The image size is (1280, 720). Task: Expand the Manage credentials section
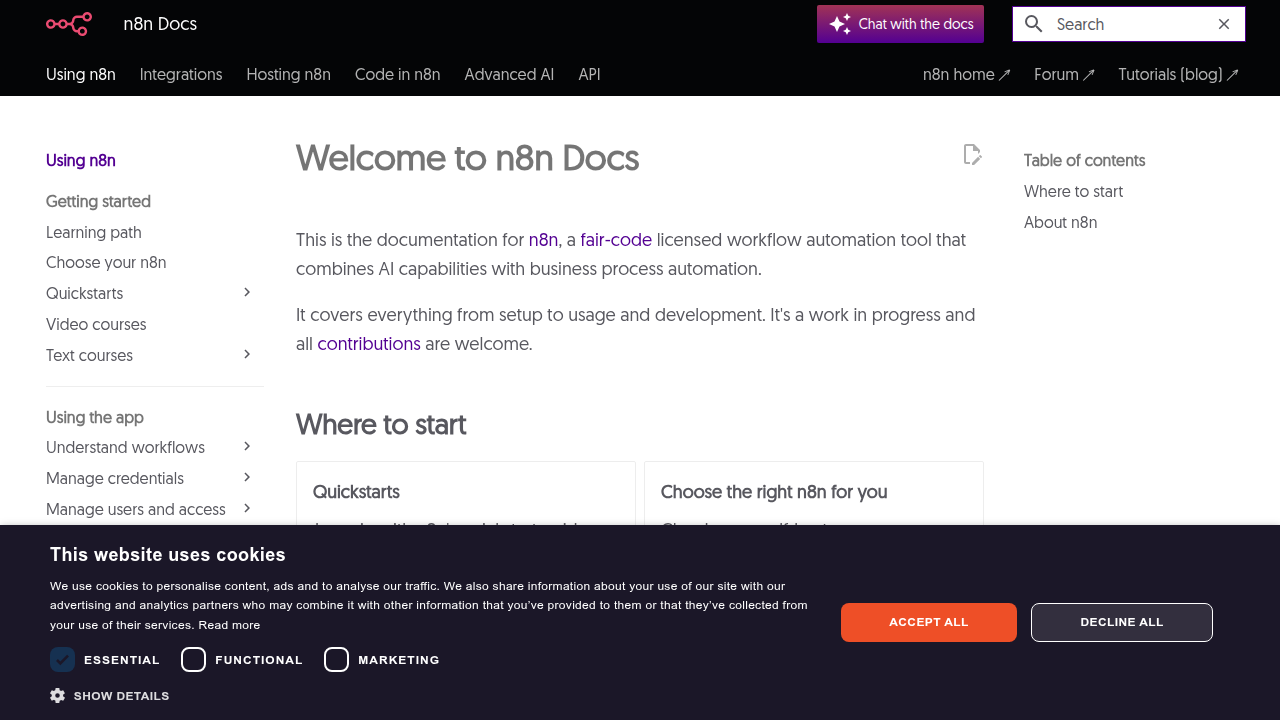coord(247,477)
